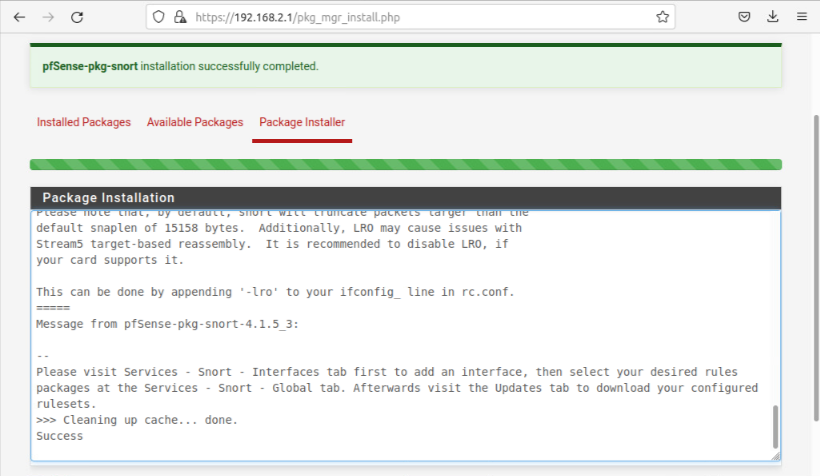Viewport: 820px width, 476px height.
Task: Go back to the previous page
Action: pyautogui.click(x=20, y=17)
